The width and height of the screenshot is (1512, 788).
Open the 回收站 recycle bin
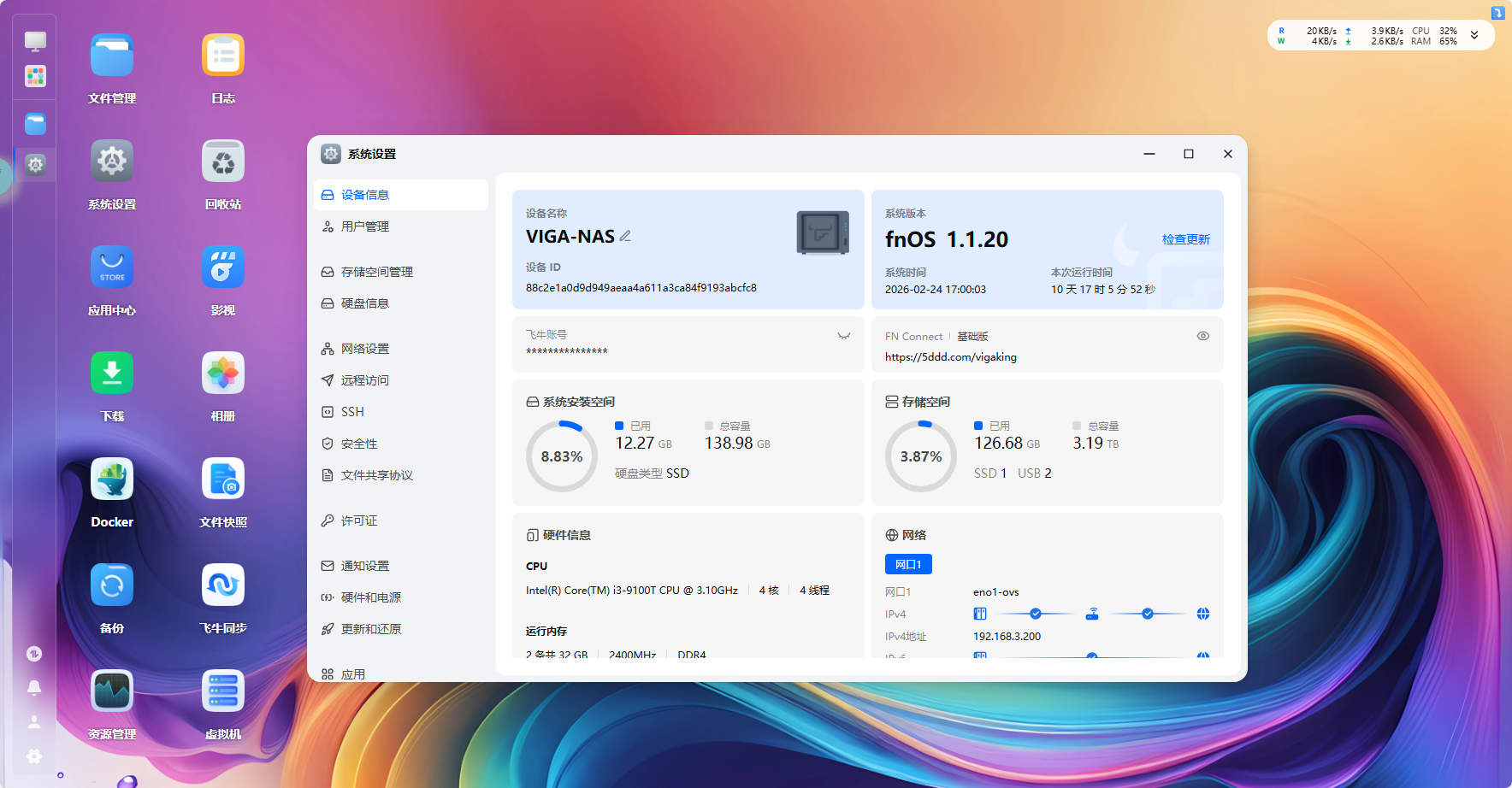(223, 162)
